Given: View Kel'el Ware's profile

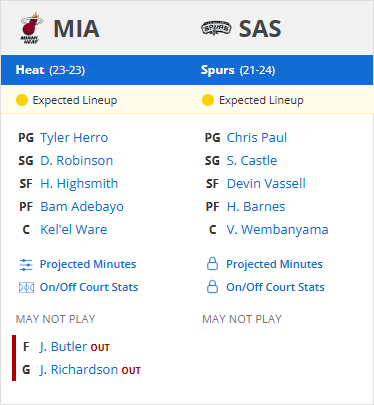Looking at the screenshot, I should [74, 230].
